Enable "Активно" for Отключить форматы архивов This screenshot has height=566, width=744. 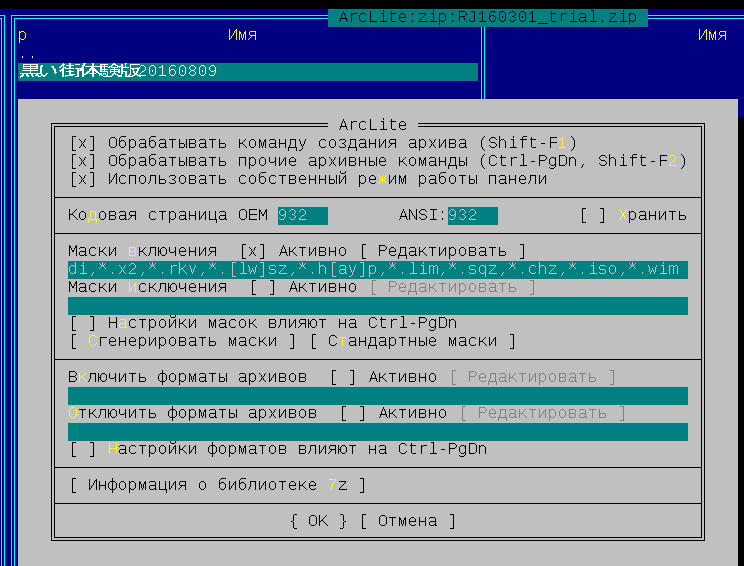coord(353,413)
